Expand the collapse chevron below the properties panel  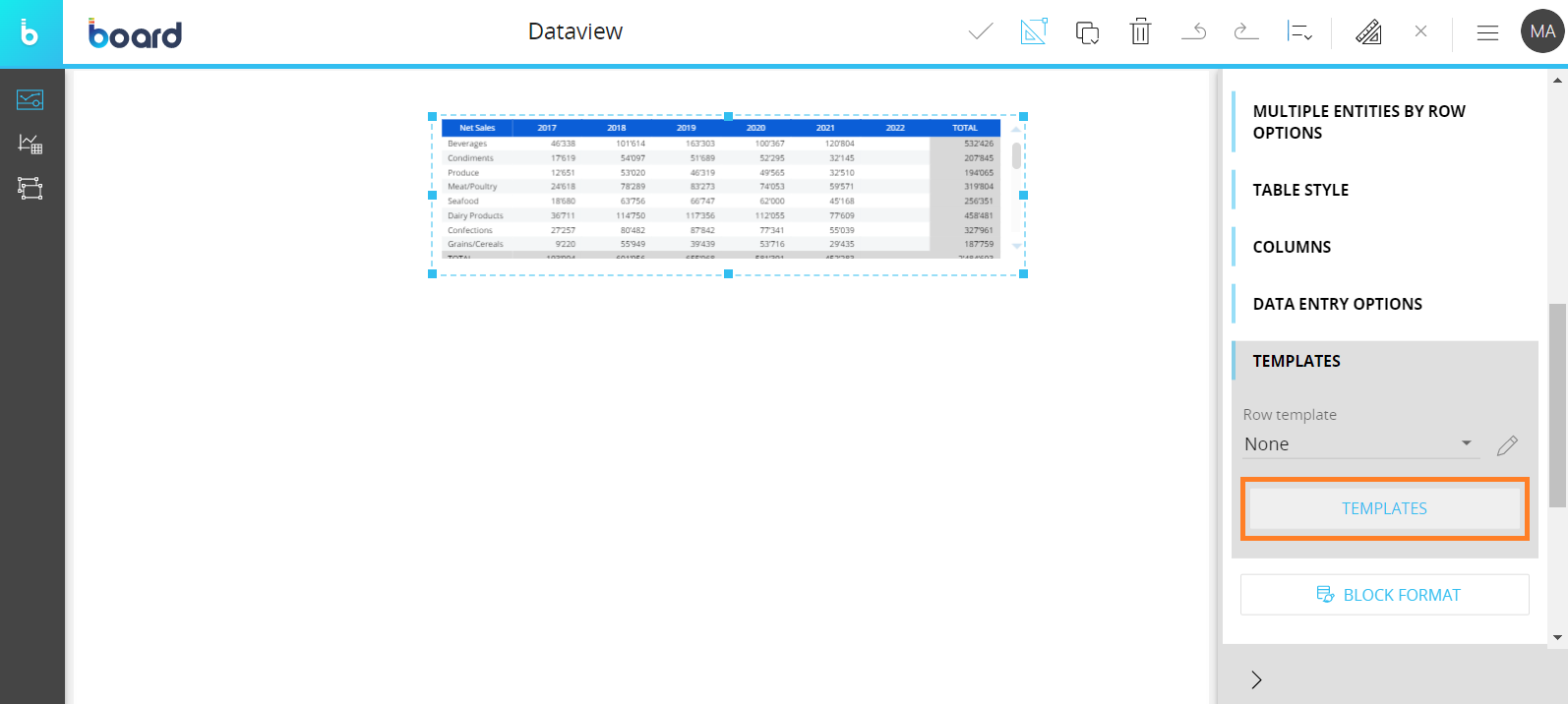pos(1256,679)
